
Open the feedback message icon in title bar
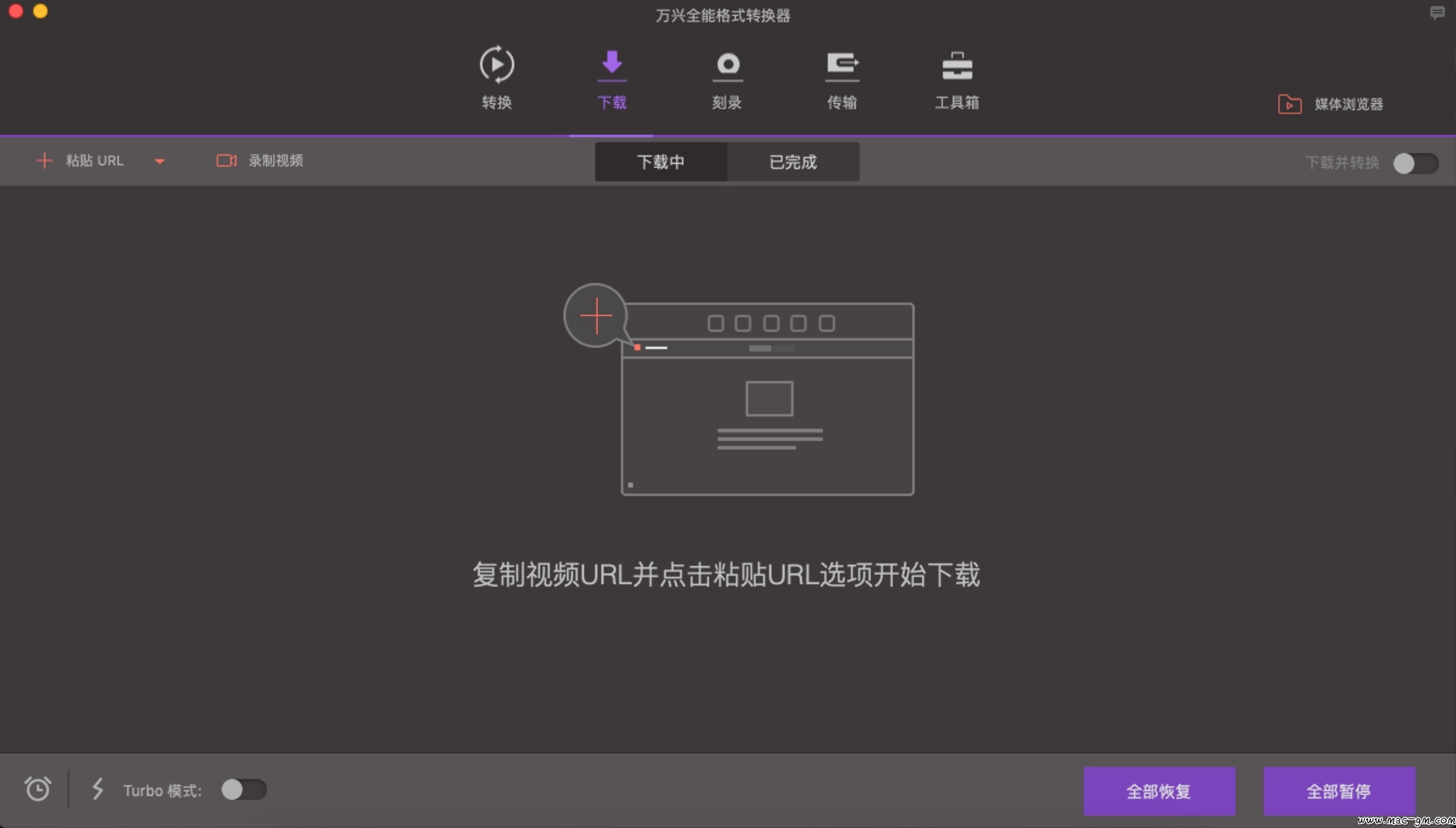tap(1437, 12)
